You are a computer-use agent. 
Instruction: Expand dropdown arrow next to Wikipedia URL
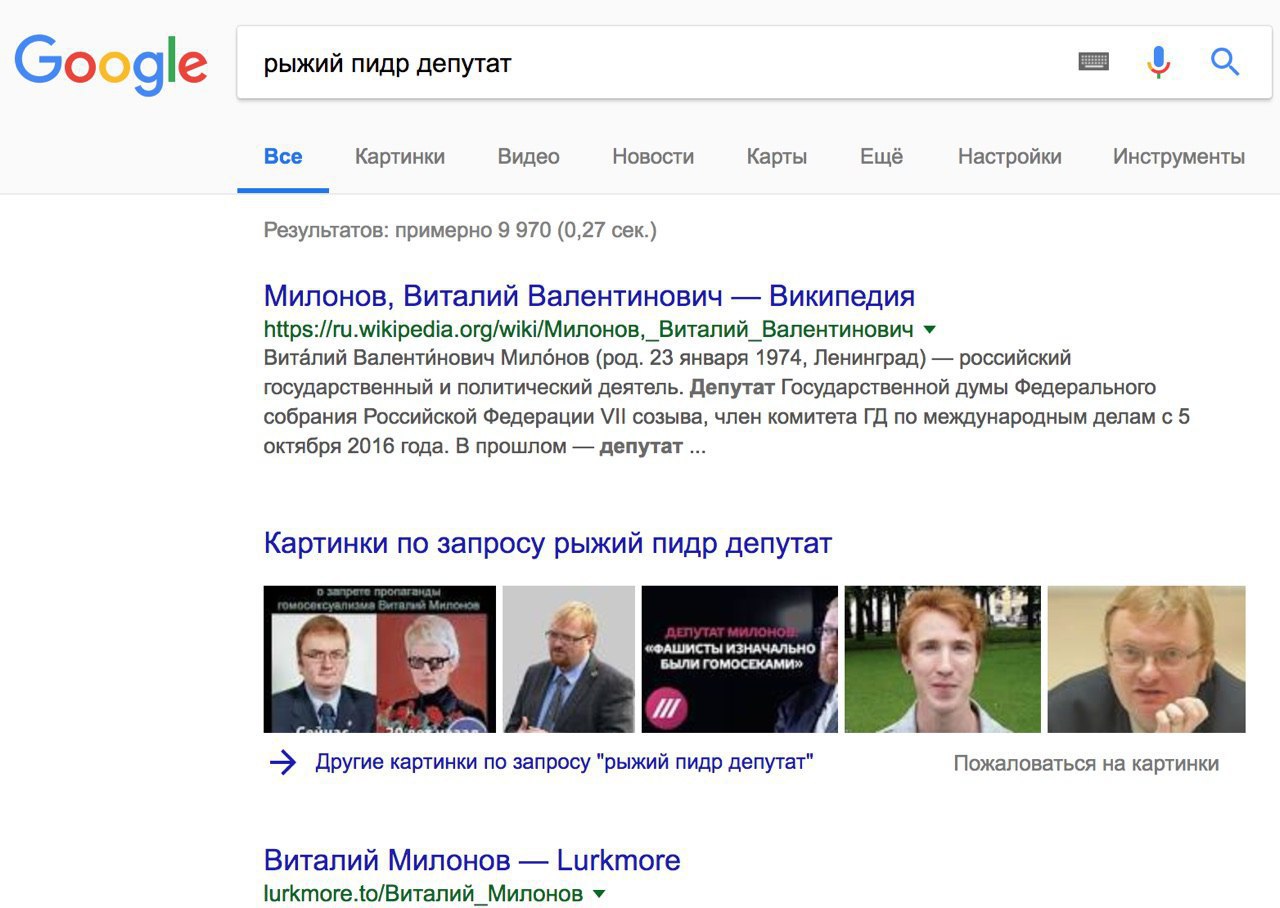click(930, 329)
